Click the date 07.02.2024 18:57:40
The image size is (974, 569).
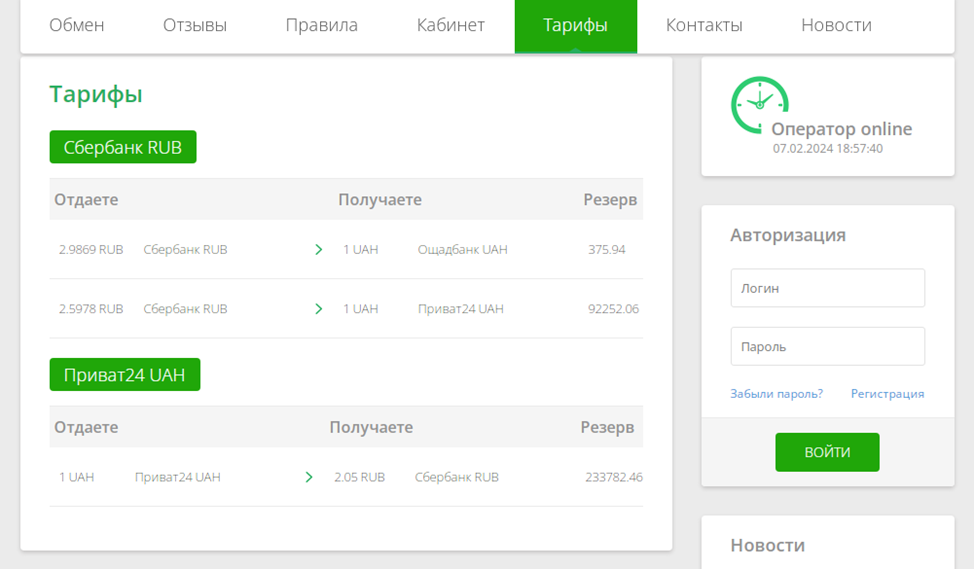pyautogui.click(x=827, y=148)
